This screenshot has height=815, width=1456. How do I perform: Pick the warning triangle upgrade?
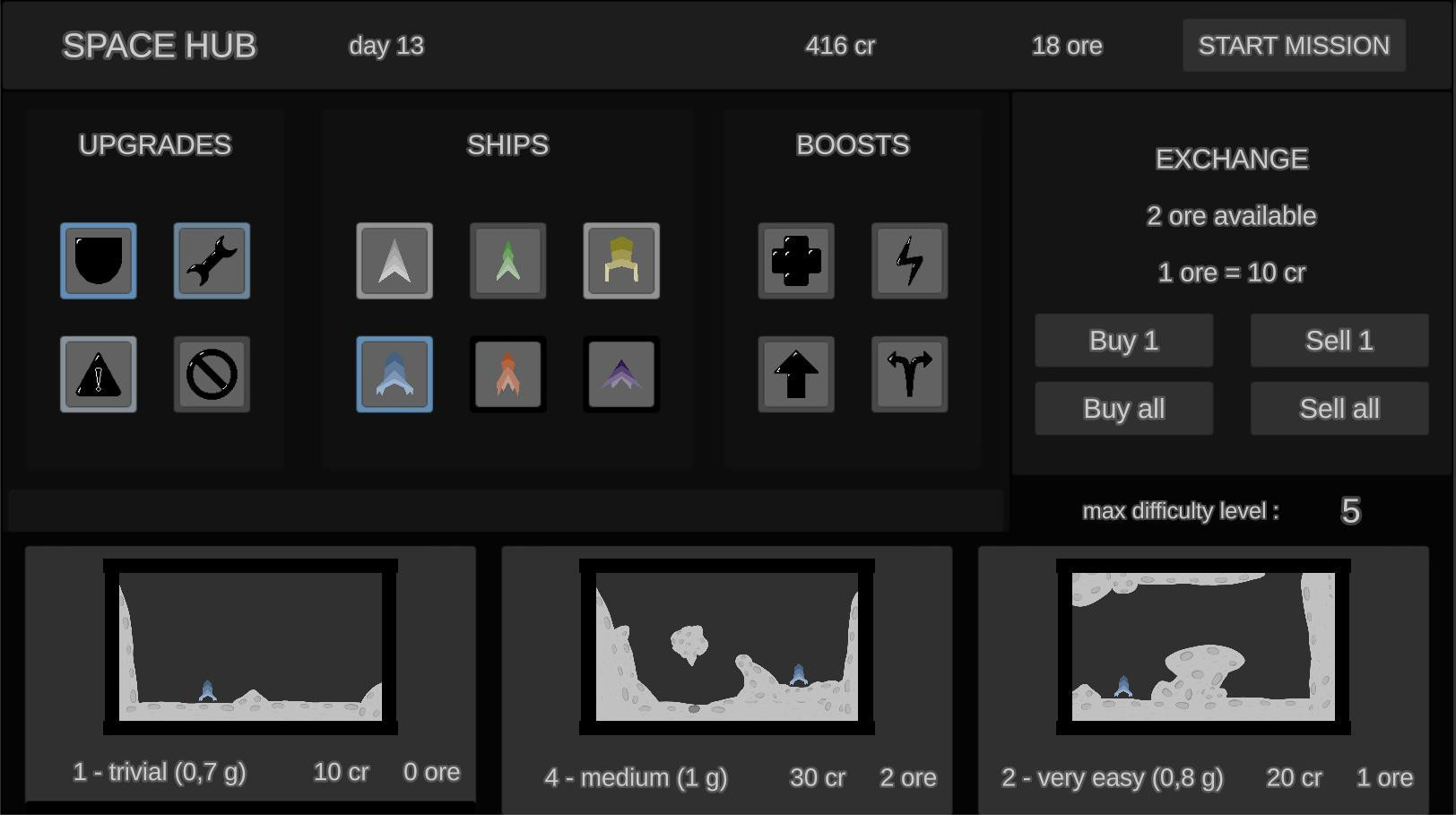coord(99,375)
